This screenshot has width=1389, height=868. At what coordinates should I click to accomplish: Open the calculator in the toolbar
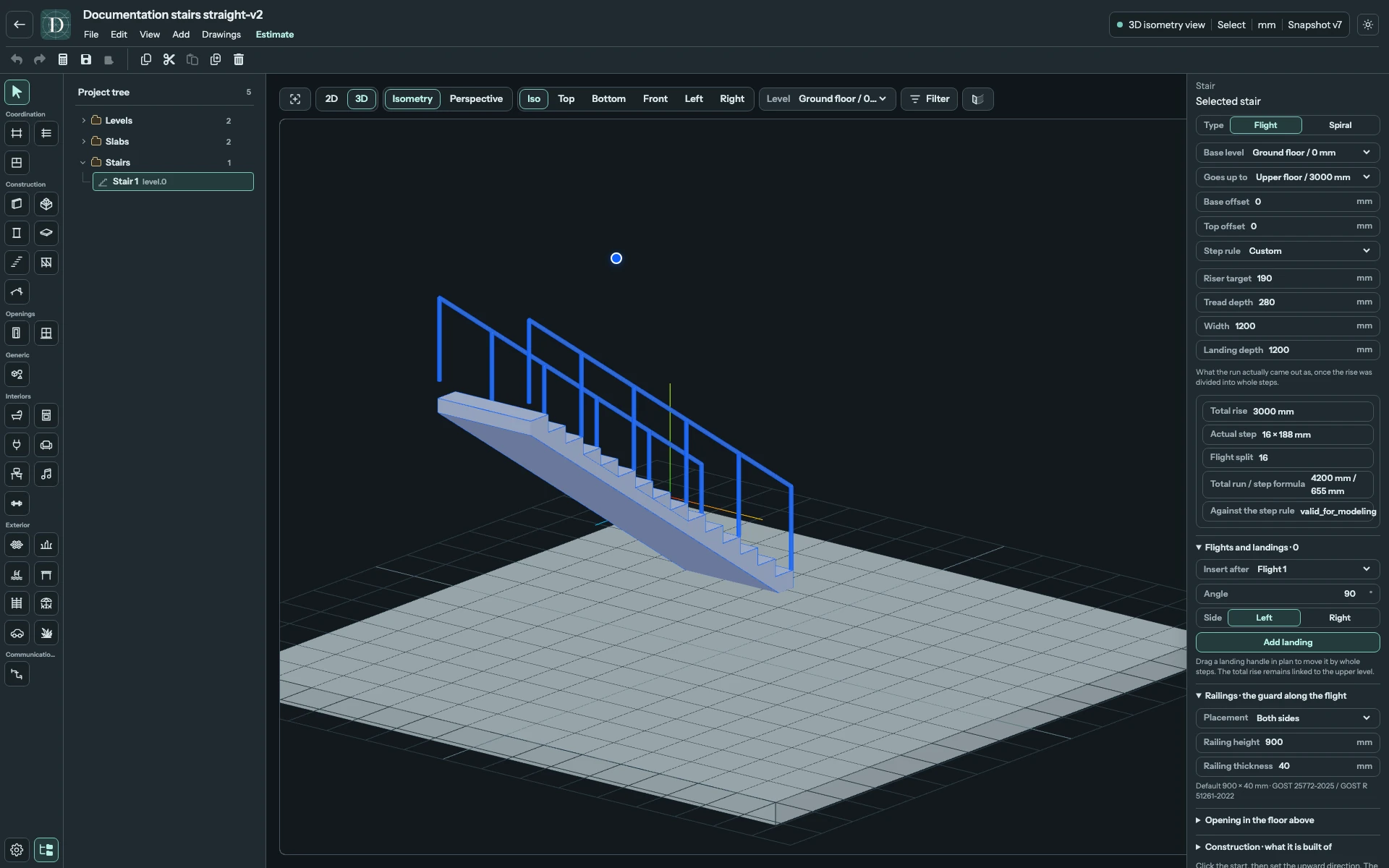point(63,59)
